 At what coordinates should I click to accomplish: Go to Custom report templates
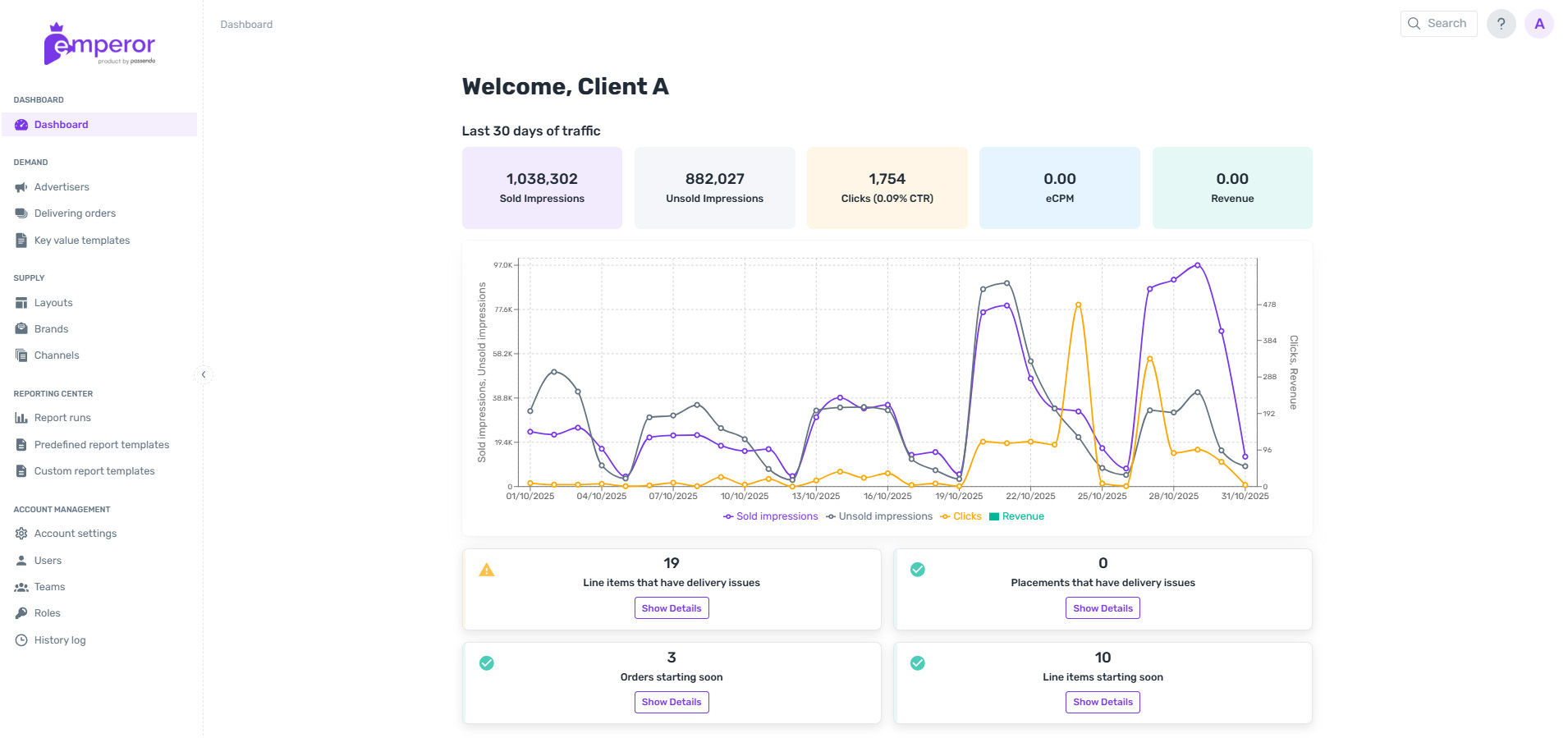pos(94,471)
